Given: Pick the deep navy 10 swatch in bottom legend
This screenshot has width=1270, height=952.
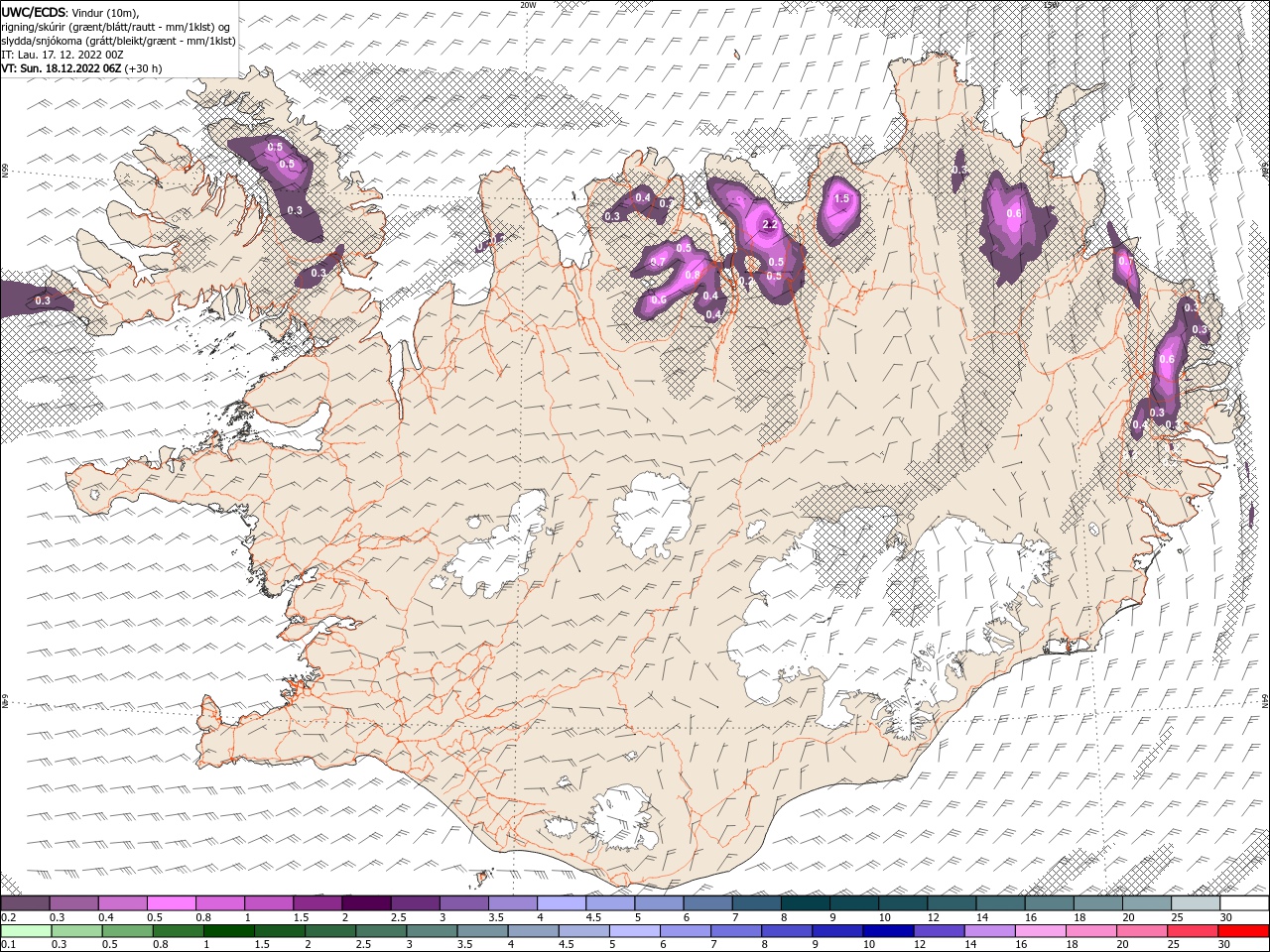Looking at the screenshot, I should tap(886, 931).
